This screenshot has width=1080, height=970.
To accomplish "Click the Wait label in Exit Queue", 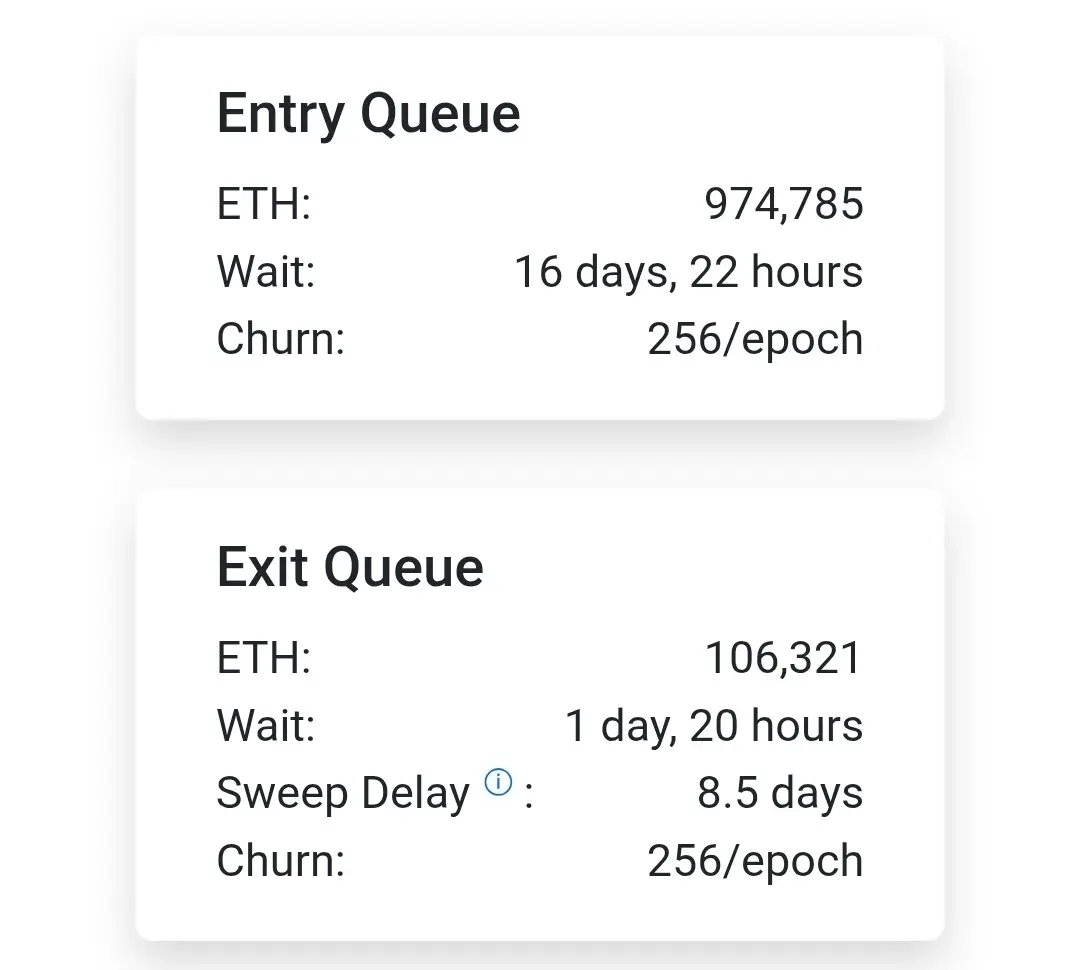I will pos(266,726).
